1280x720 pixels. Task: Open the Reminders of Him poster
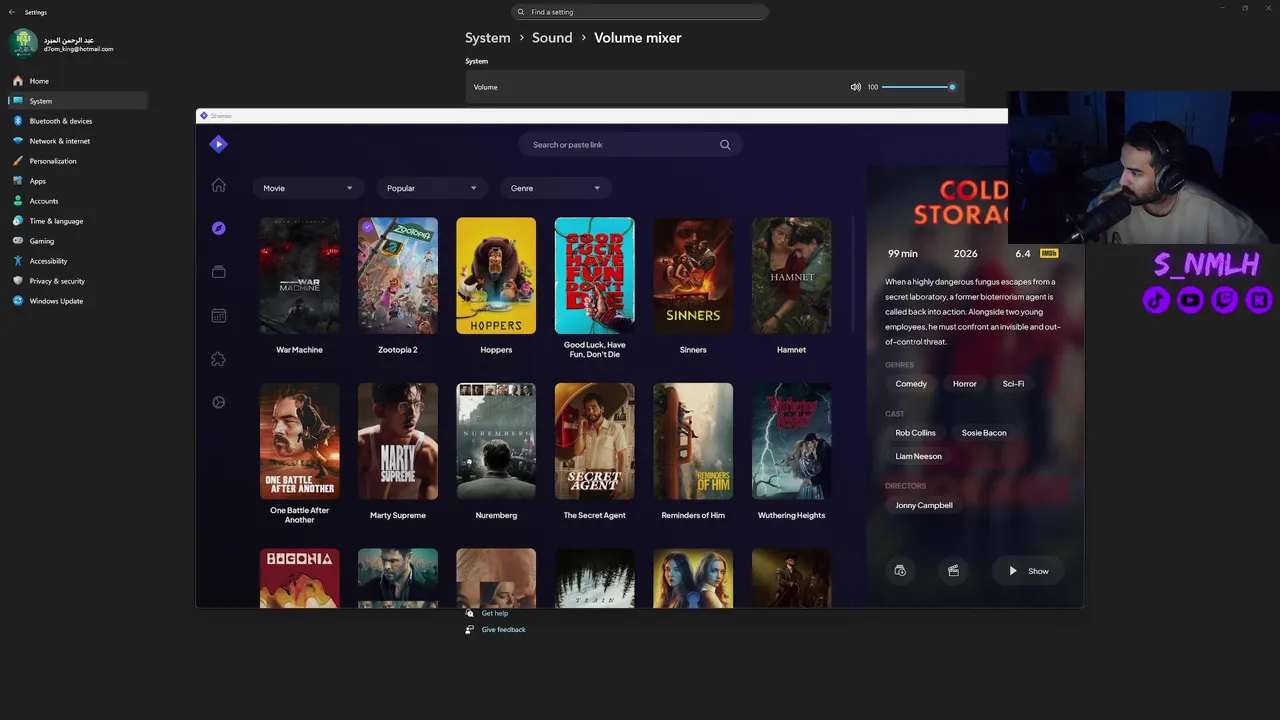coord(693,441)
